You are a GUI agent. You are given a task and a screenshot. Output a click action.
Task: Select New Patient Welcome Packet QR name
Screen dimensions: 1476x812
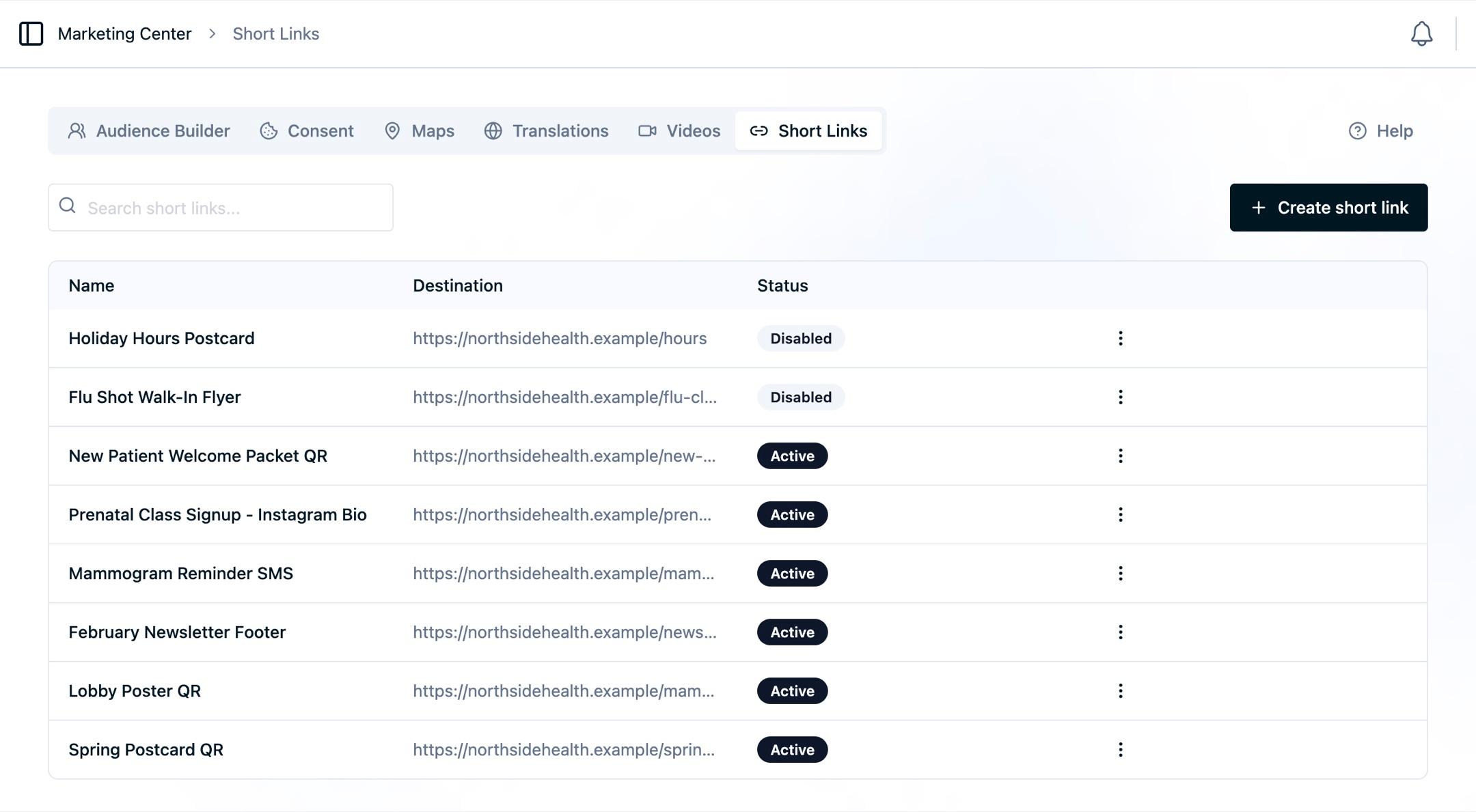point(197,456)
